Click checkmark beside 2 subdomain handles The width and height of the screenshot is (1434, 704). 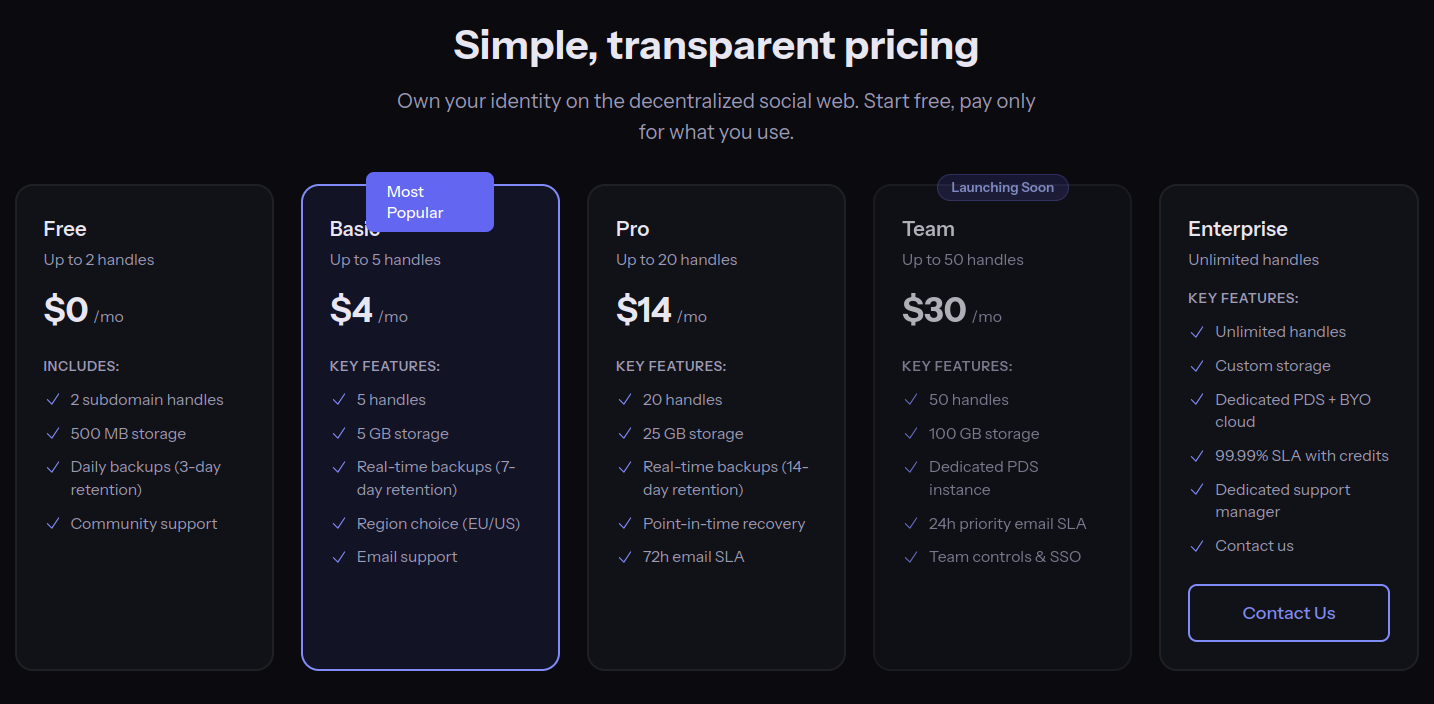(53, 400)
